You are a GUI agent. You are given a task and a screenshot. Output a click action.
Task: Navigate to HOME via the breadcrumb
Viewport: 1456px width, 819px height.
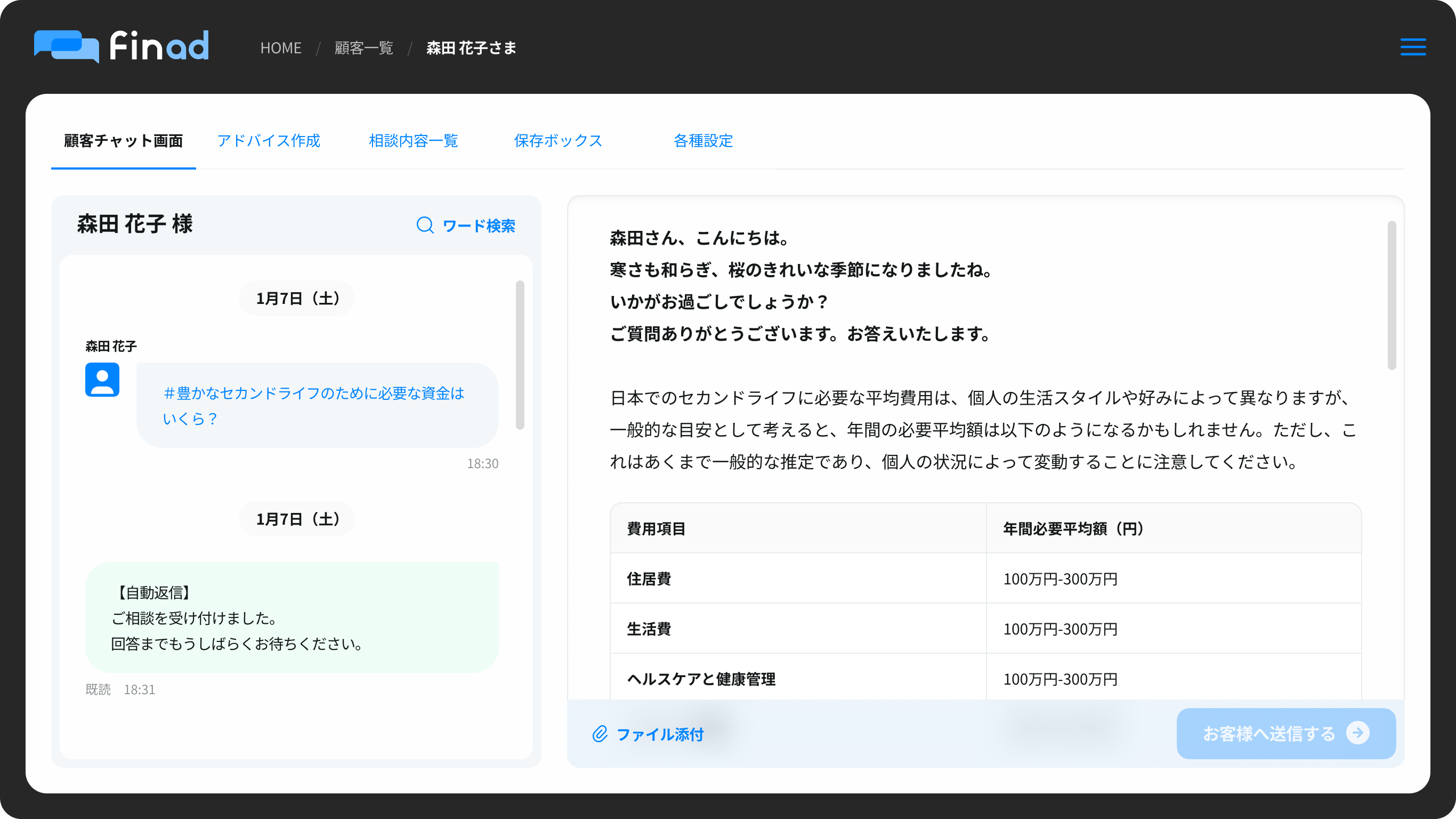point(281,47)
